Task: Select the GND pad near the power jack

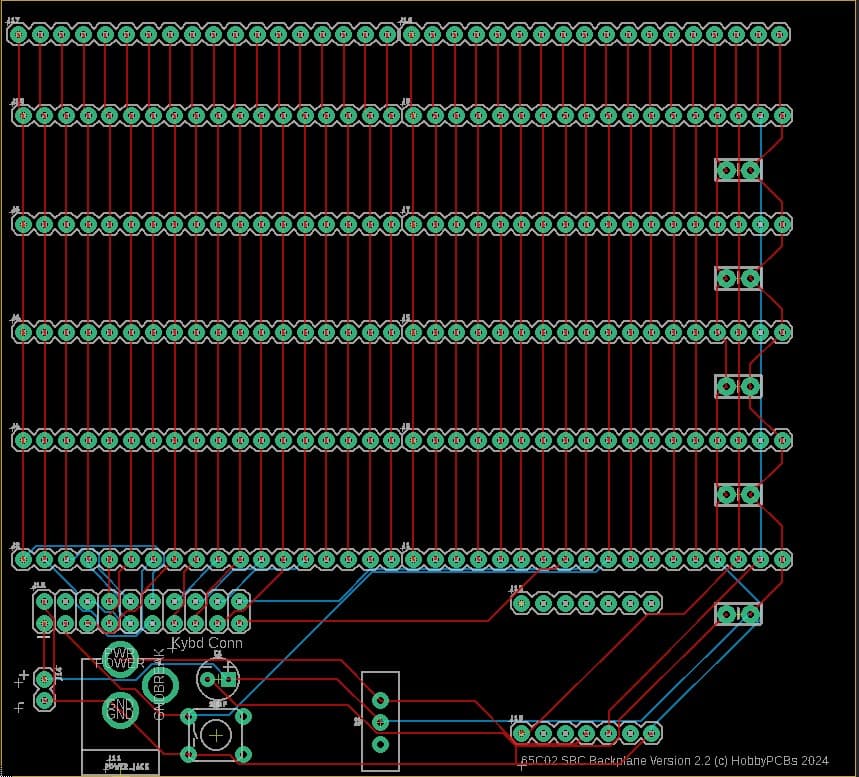Action: pyautogui.click(x=121, y=712)
